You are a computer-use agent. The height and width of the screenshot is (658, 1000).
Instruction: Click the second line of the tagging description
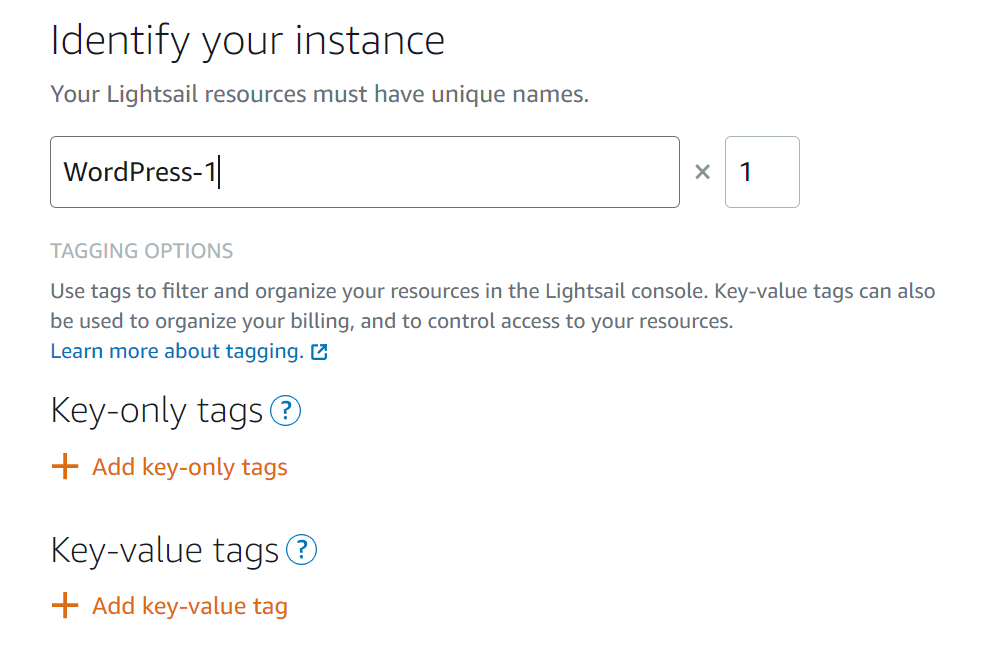coord(392,321)
